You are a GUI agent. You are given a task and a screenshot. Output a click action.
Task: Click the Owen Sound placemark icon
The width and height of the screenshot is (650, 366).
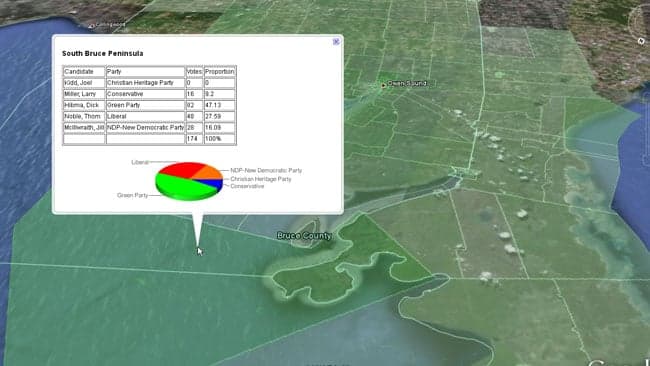(383, 85)
